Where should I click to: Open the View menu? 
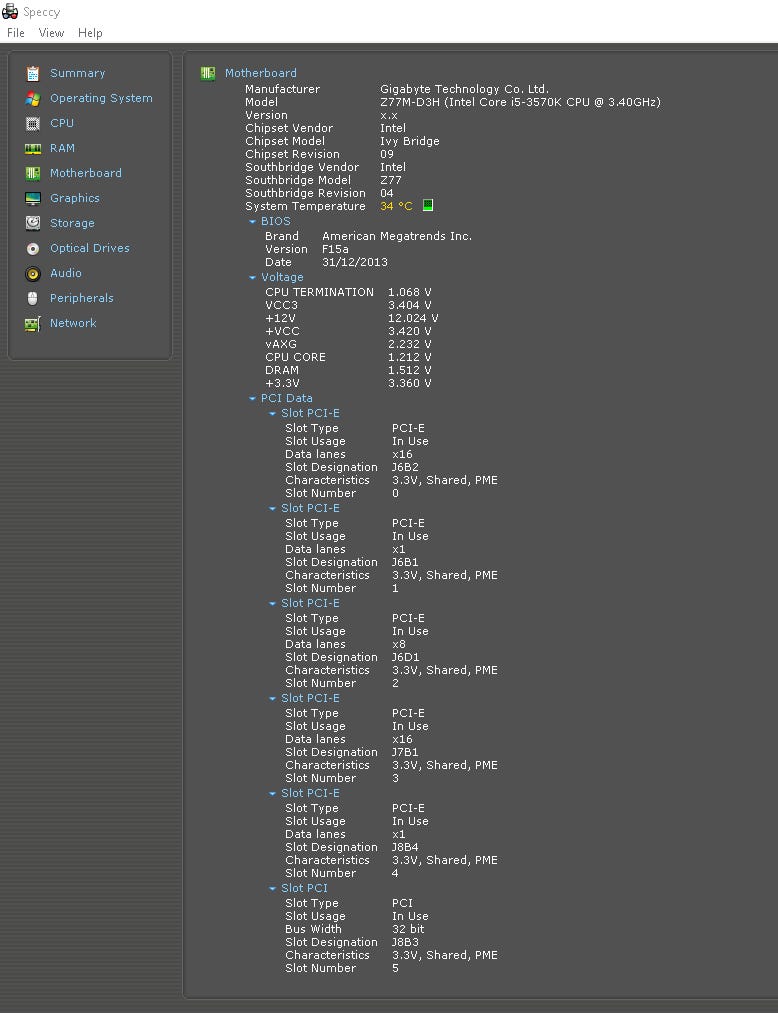[51, 33]
